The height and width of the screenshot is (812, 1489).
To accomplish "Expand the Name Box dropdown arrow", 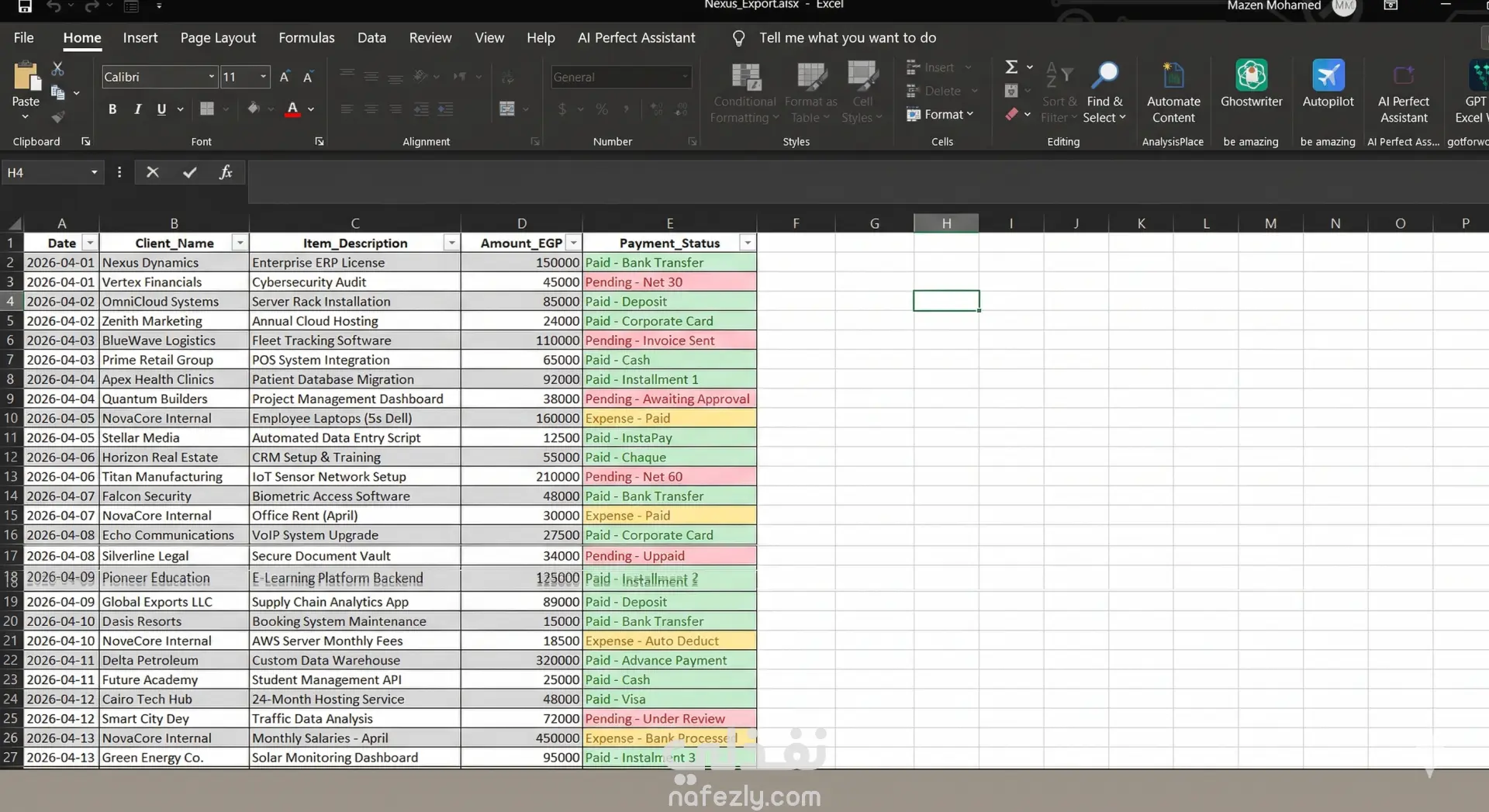I will pyautogui.click(x=94, y=172).
